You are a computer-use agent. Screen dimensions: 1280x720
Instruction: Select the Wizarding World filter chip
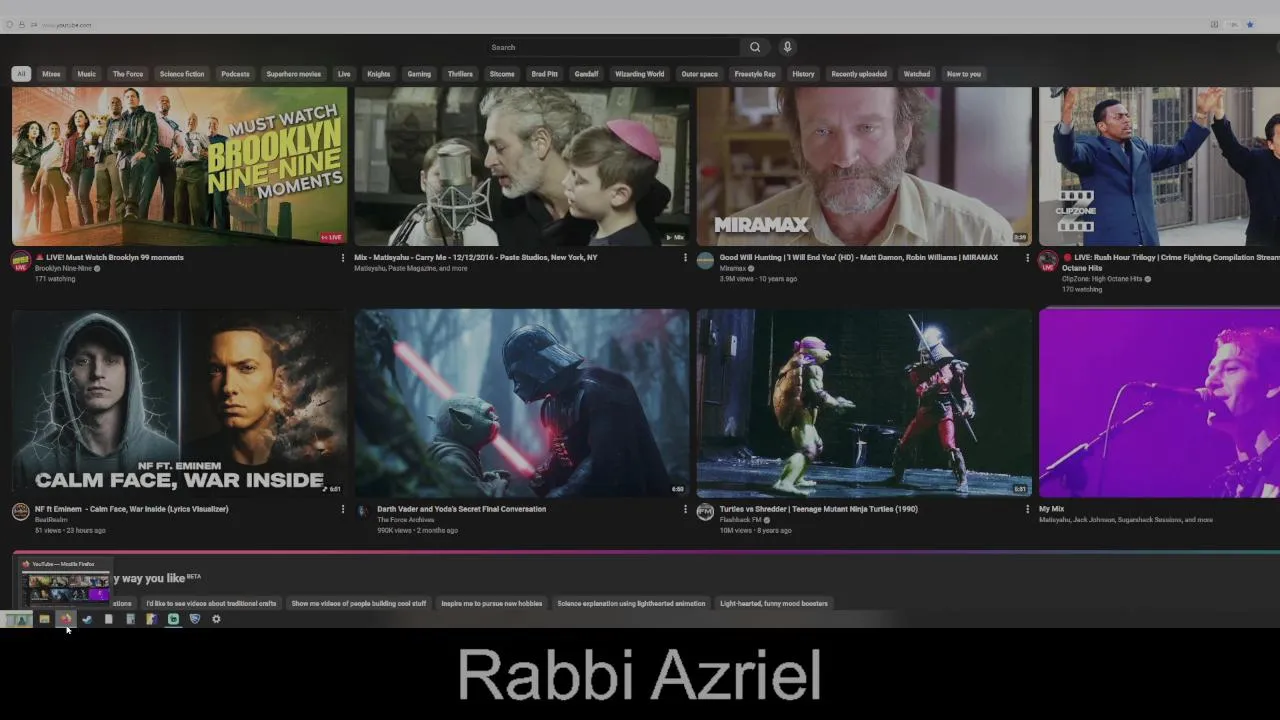coord(640,74)
